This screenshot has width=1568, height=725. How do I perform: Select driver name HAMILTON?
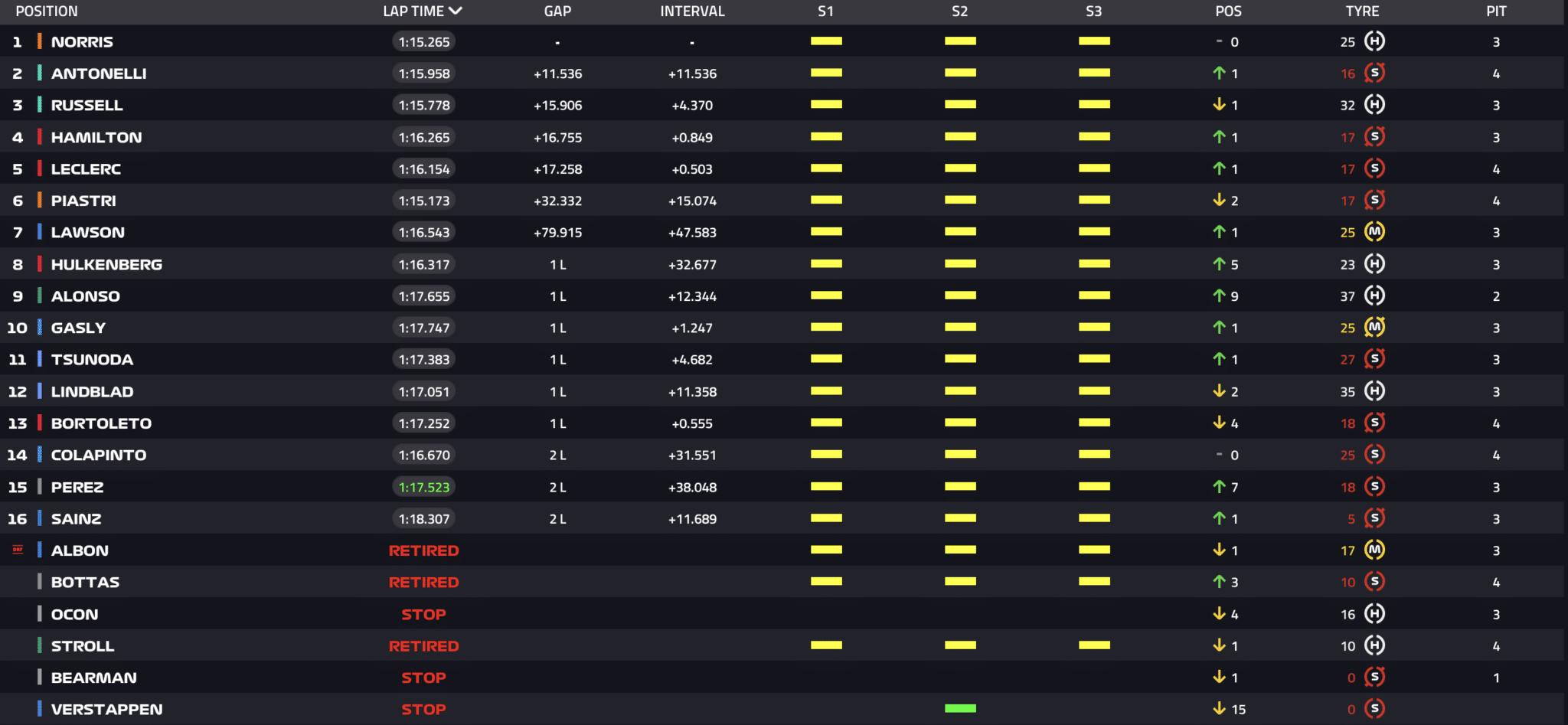click(x=96, y=138)
